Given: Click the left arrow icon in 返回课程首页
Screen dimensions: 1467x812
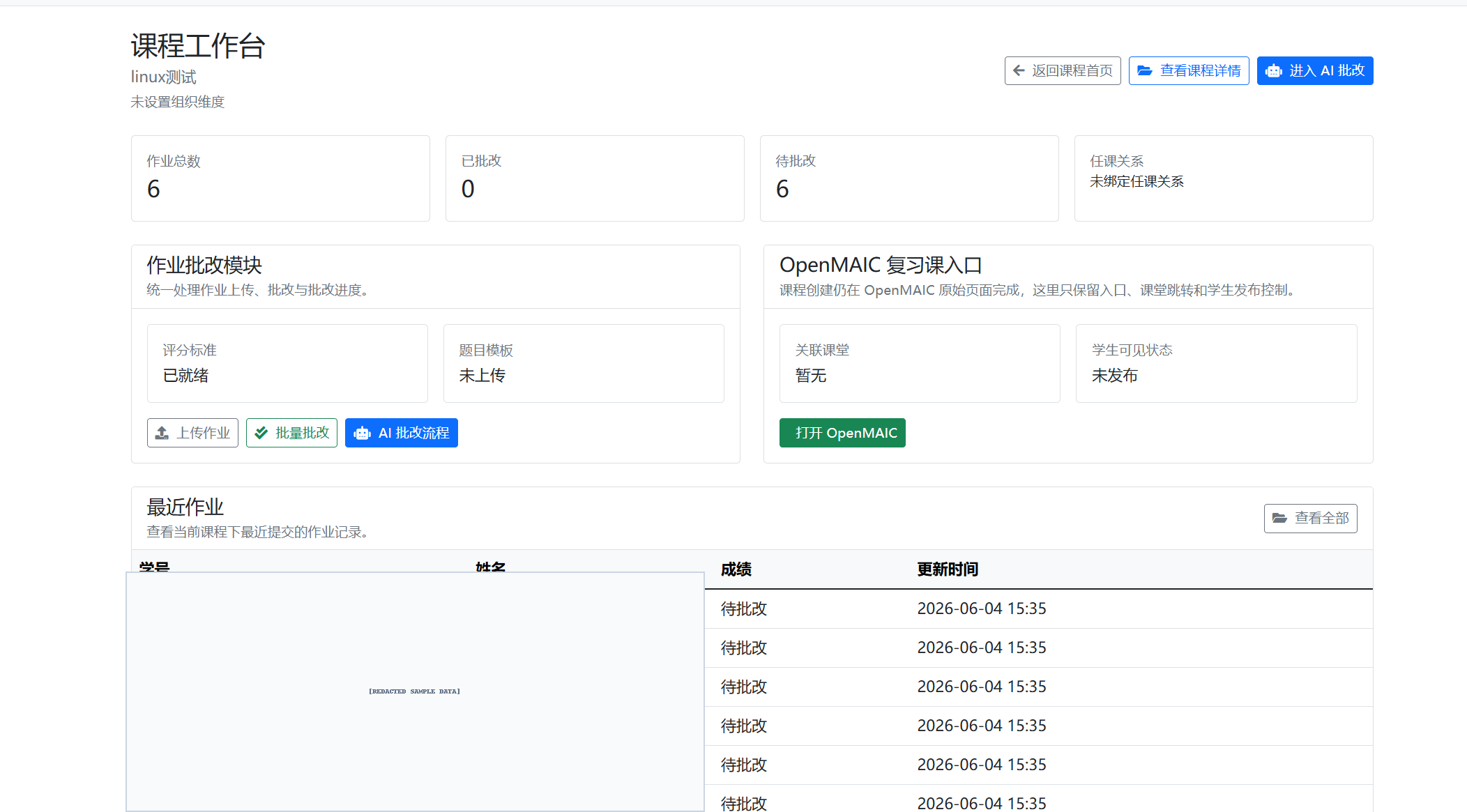Looking at the screenshot, I should [1019, 70].
